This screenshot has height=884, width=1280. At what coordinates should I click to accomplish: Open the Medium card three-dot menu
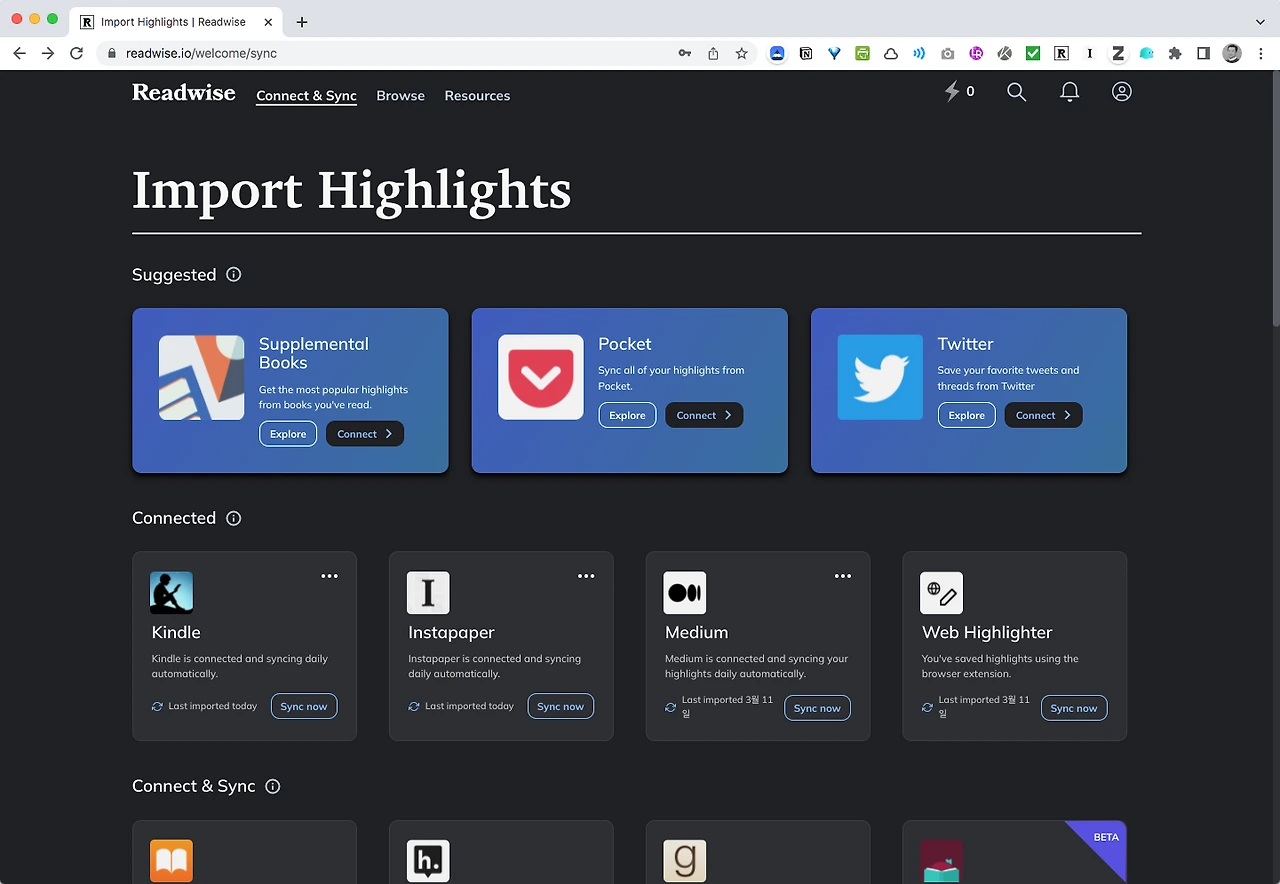point(843,576)
